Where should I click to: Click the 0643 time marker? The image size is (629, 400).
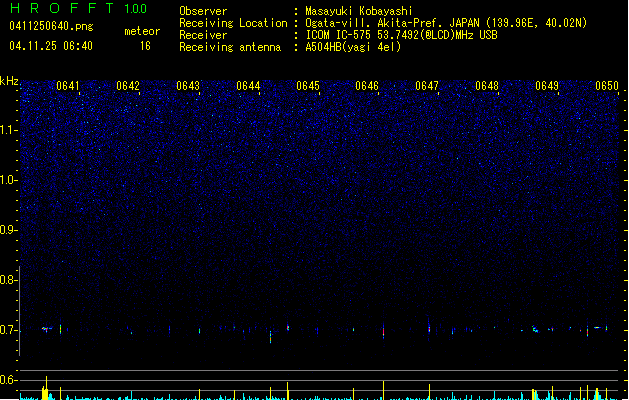click(x=188, y=86)
